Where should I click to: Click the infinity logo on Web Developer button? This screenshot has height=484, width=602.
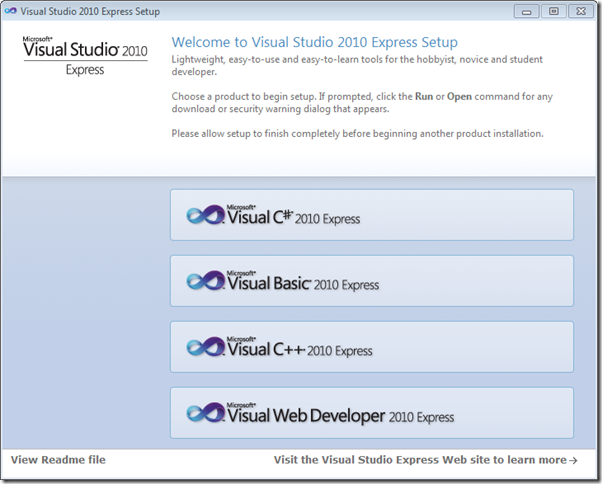tap(206, 413)
